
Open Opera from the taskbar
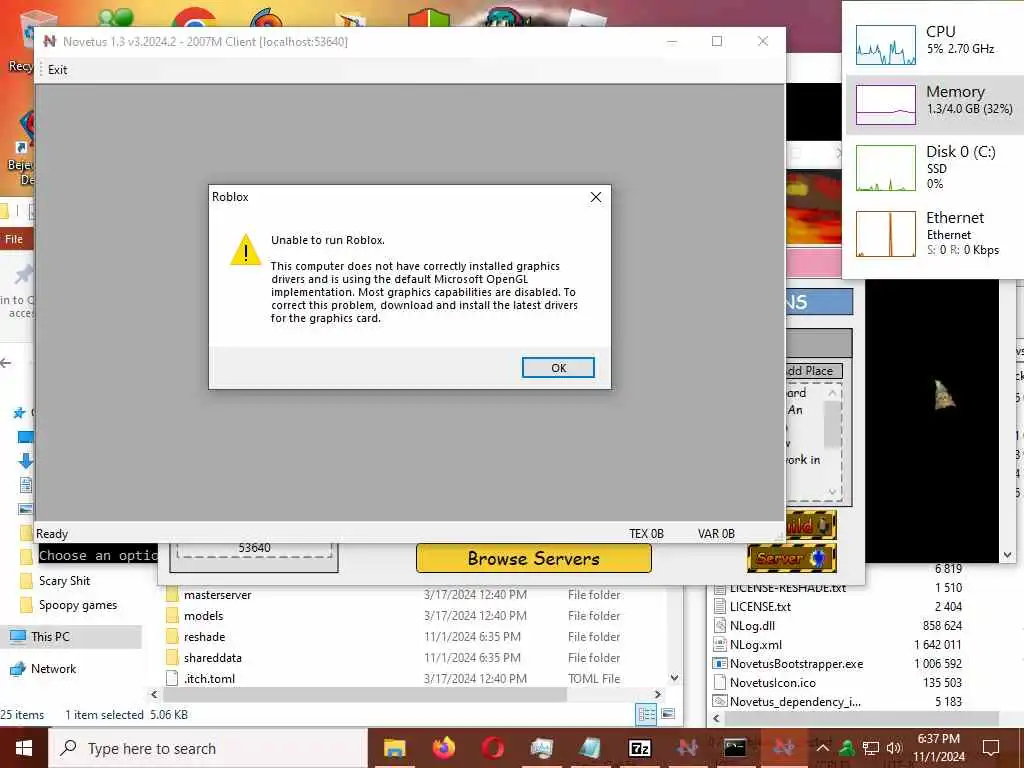(492, 748)
